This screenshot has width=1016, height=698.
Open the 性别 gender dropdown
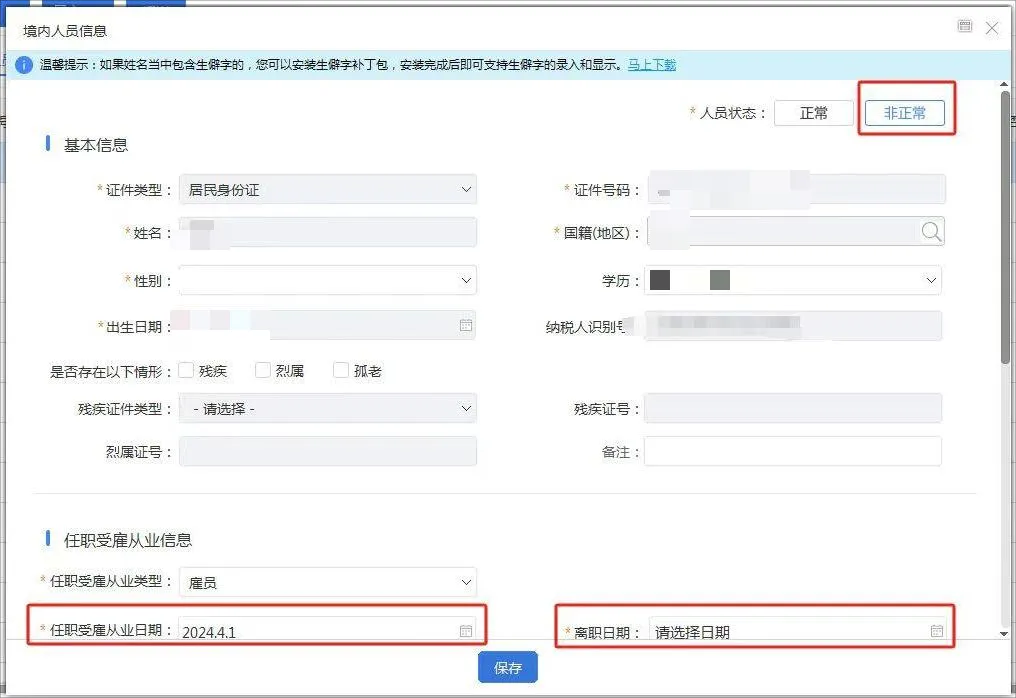coord(466,280)
